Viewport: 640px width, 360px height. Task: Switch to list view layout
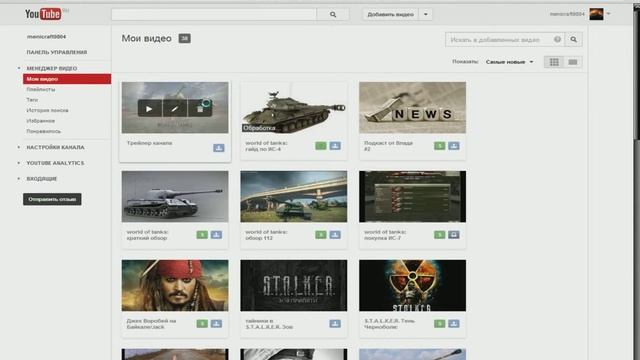point(573,62)
